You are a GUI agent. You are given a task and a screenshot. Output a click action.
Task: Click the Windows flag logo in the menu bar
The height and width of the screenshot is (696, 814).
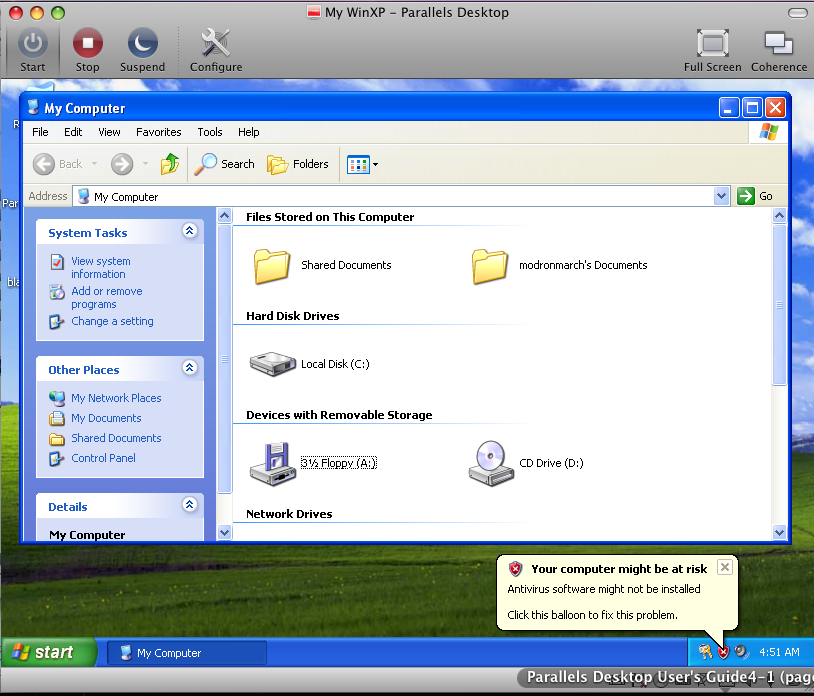click(768, 132)
